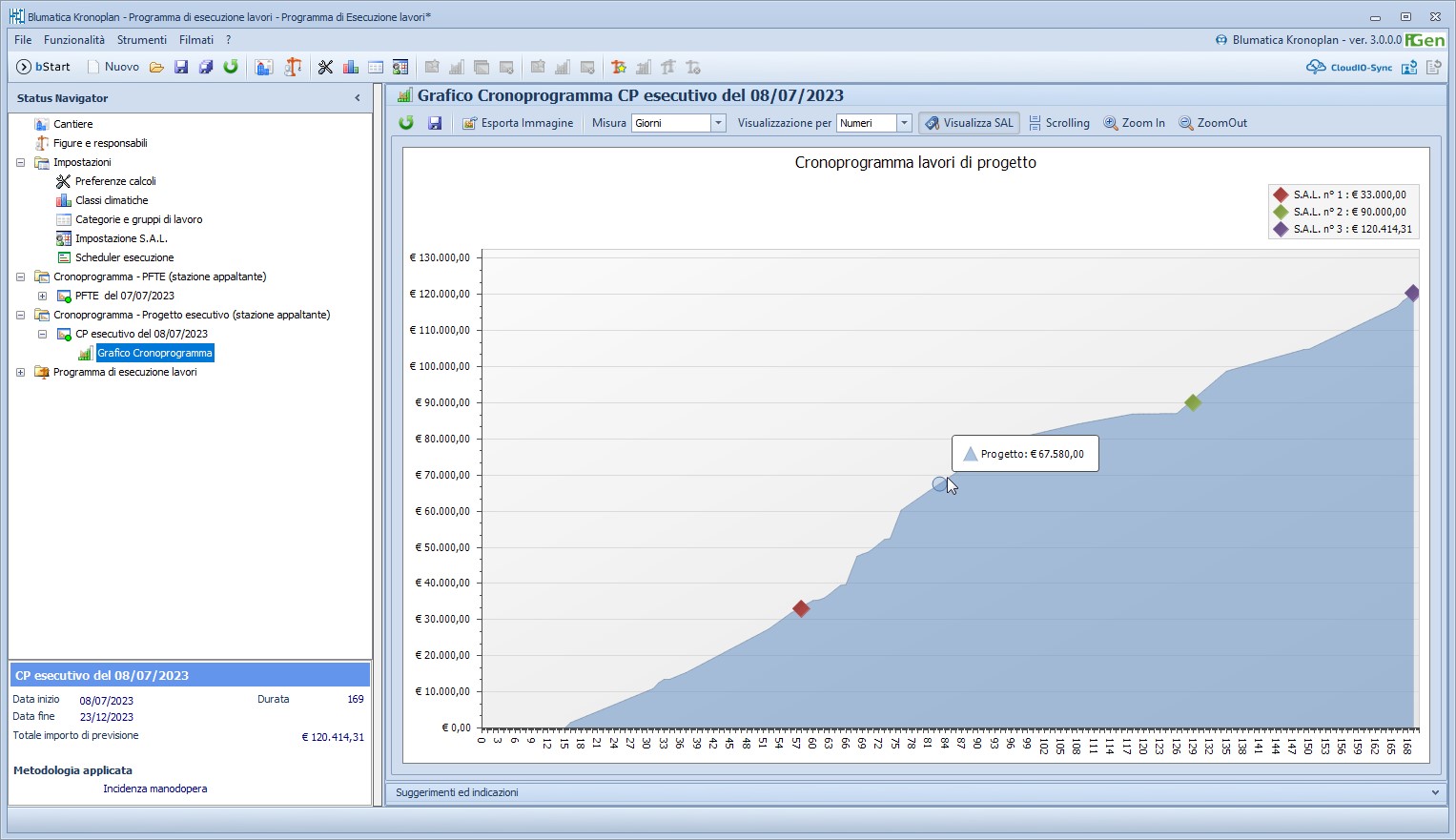Click the Esporta Immagine button
The height and width of the screenshot is (840, 1456).
(x=518, y=123)
